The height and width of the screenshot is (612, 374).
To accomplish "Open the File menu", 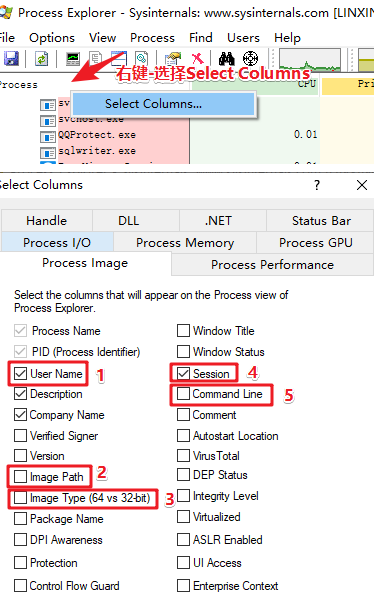I will click(x=7, y=38).
